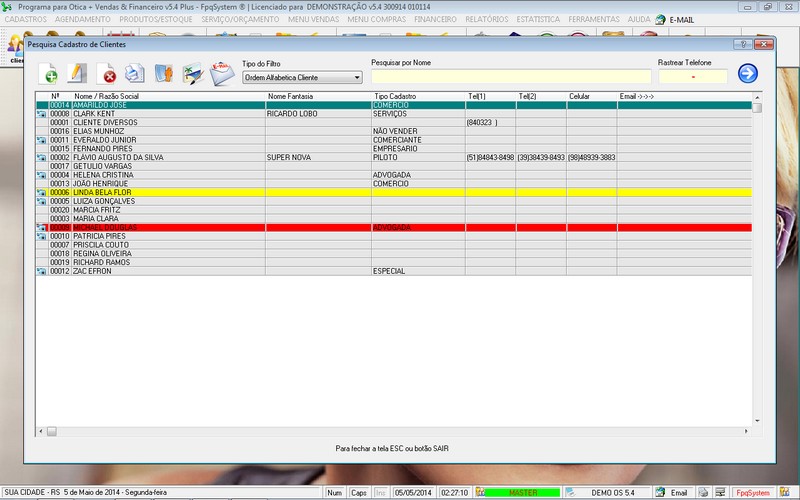Select the GETULIO VARGAS row
The width and height of the screenshot is (800, 500).
(x=394, y=166)
